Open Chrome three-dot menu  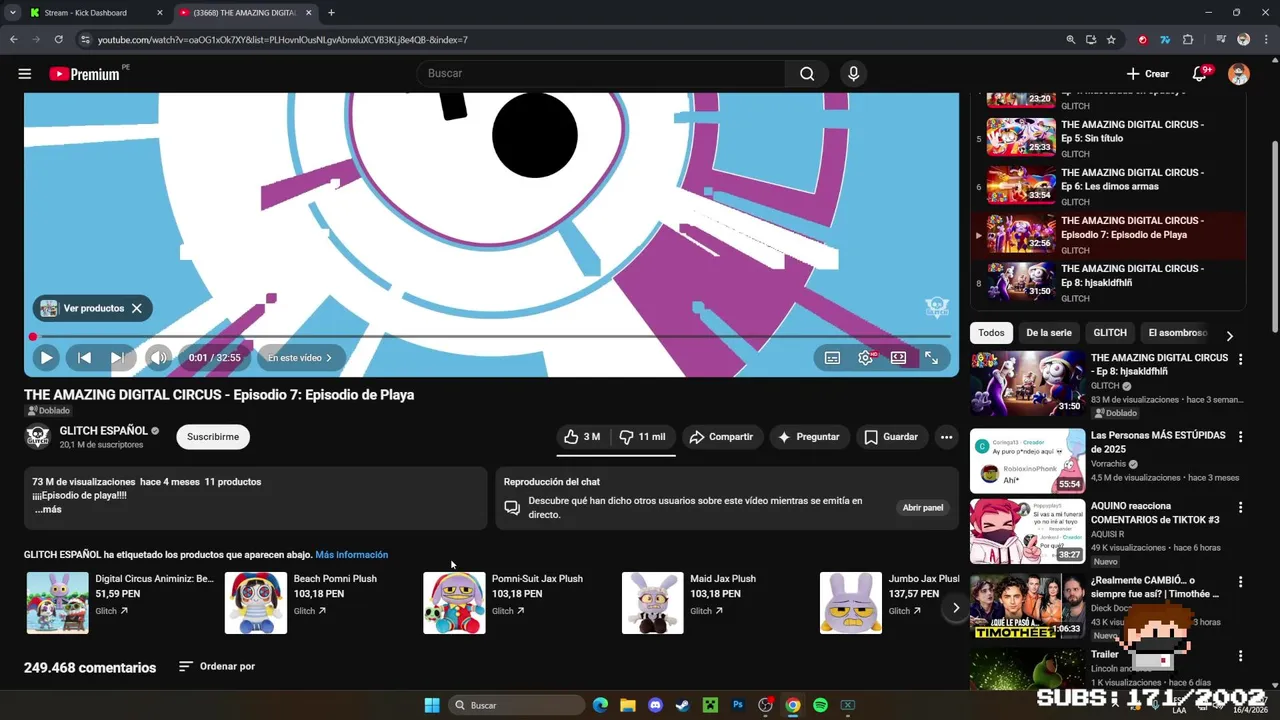pyautogui.click(x=1266, y=40)
